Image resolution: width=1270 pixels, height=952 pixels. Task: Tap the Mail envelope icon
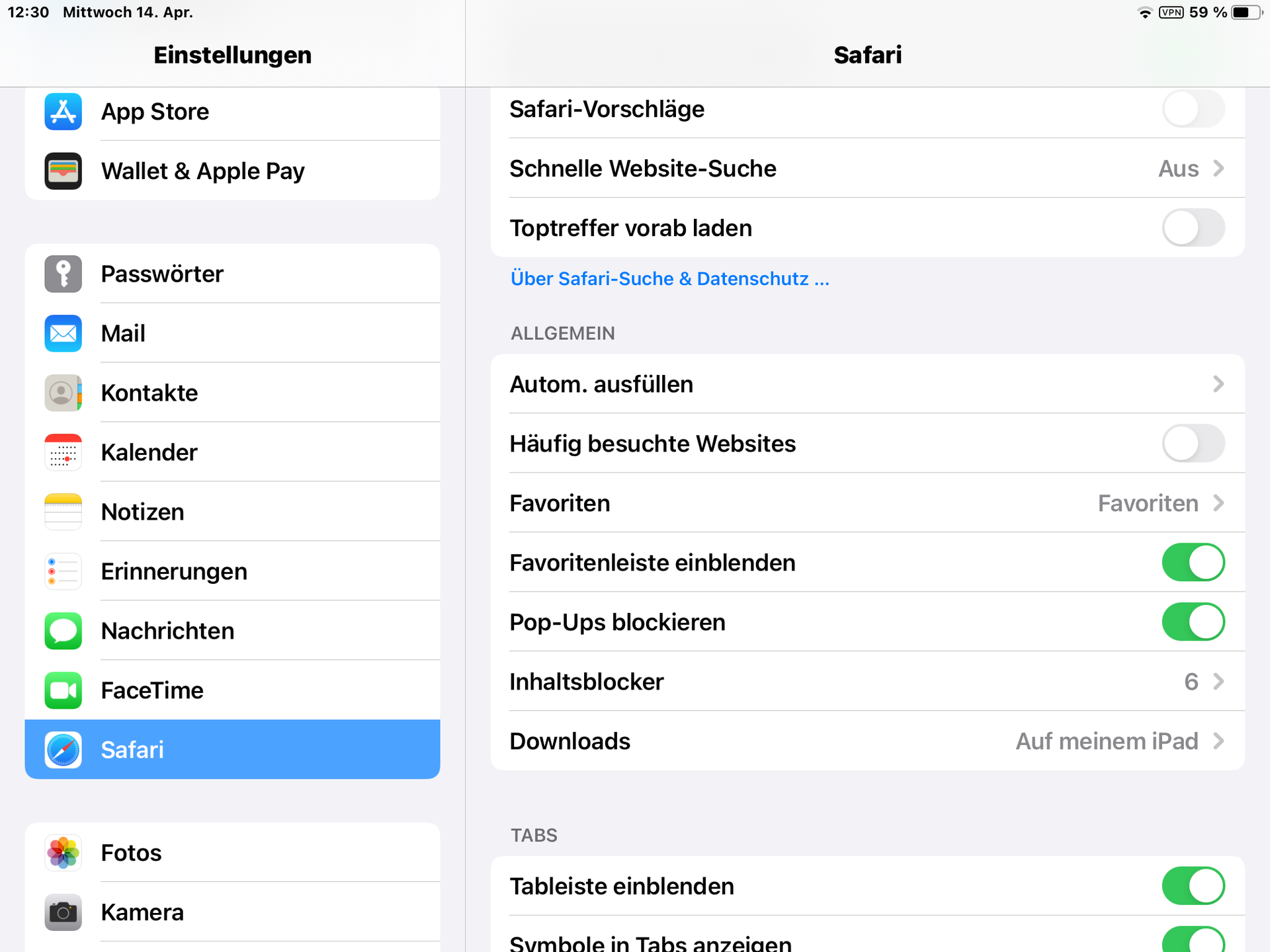point(63,333)
